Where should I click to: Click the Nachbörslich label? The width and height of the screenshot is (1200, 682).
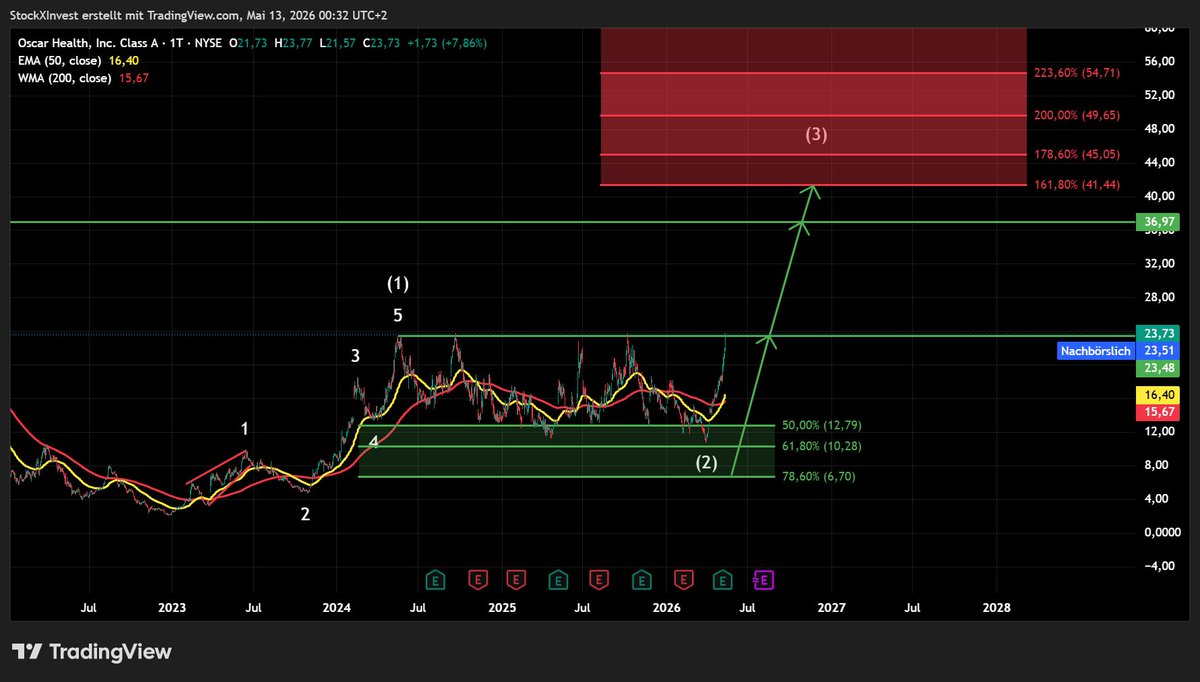tap(1095, 351)
